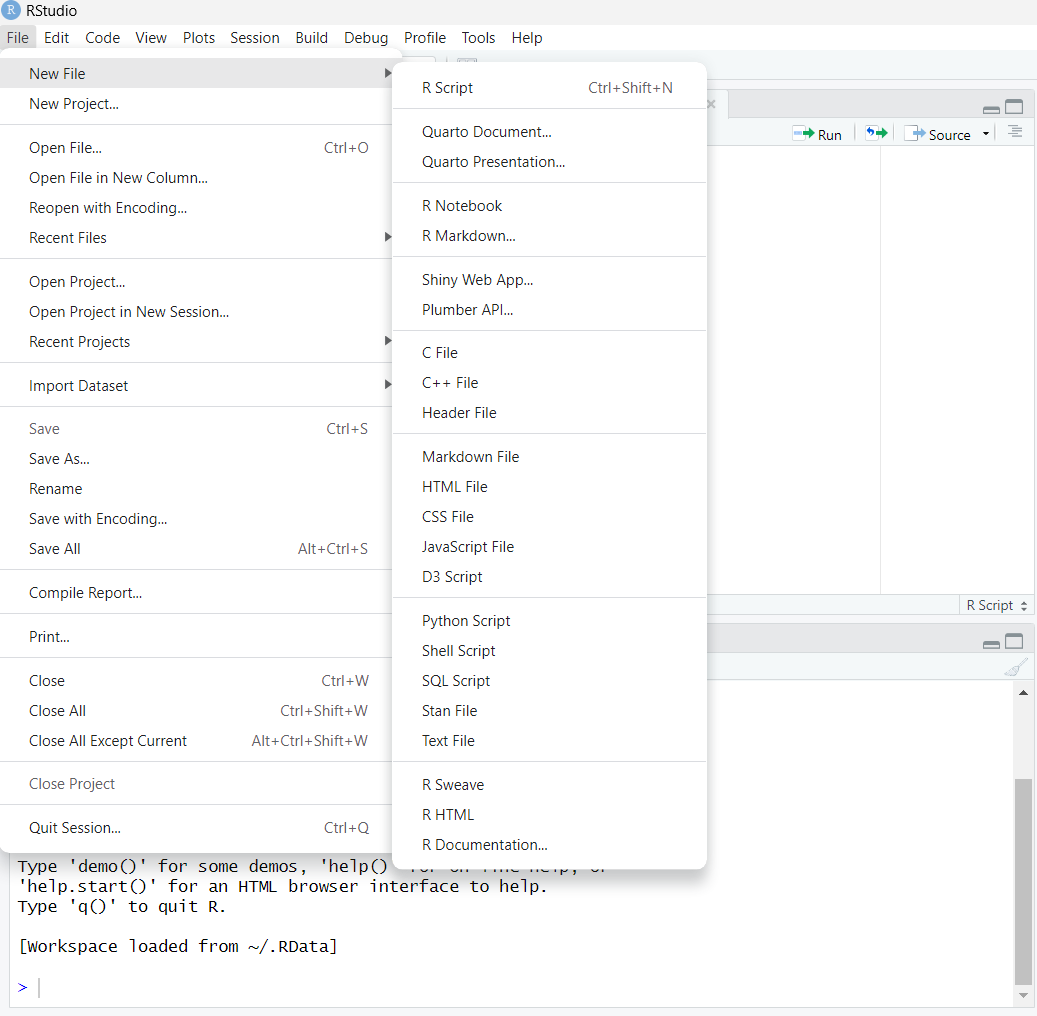Click the RStudio logo in the title bar
Screen dimensions: 1037x1016
(x=11, y=11)
